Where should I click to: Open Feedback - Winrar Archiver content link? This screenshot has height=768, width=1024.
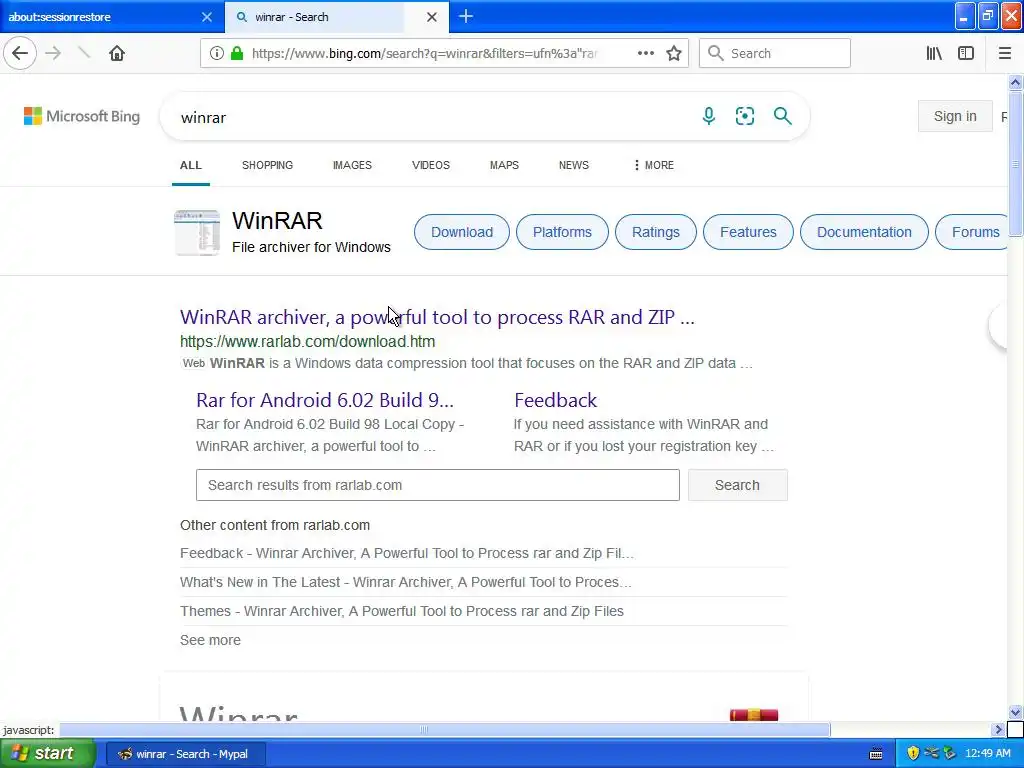(407, 553)
